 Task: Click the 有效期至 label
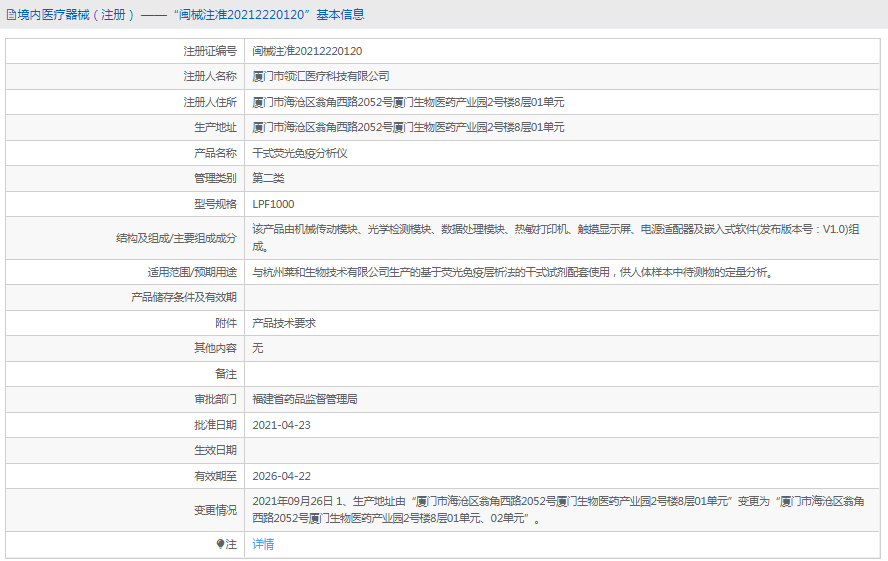(215, 476)
